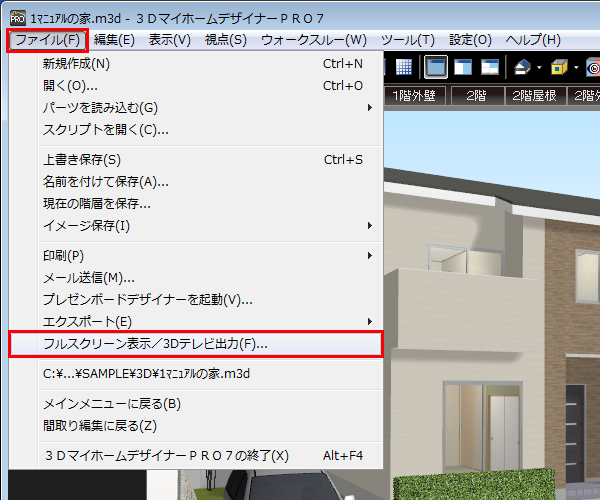Open the ウォークスルー(W) menu
Image resolution: width=600 pixels, height=500 pixels.
pyautogui.click(x=314, y=40)
